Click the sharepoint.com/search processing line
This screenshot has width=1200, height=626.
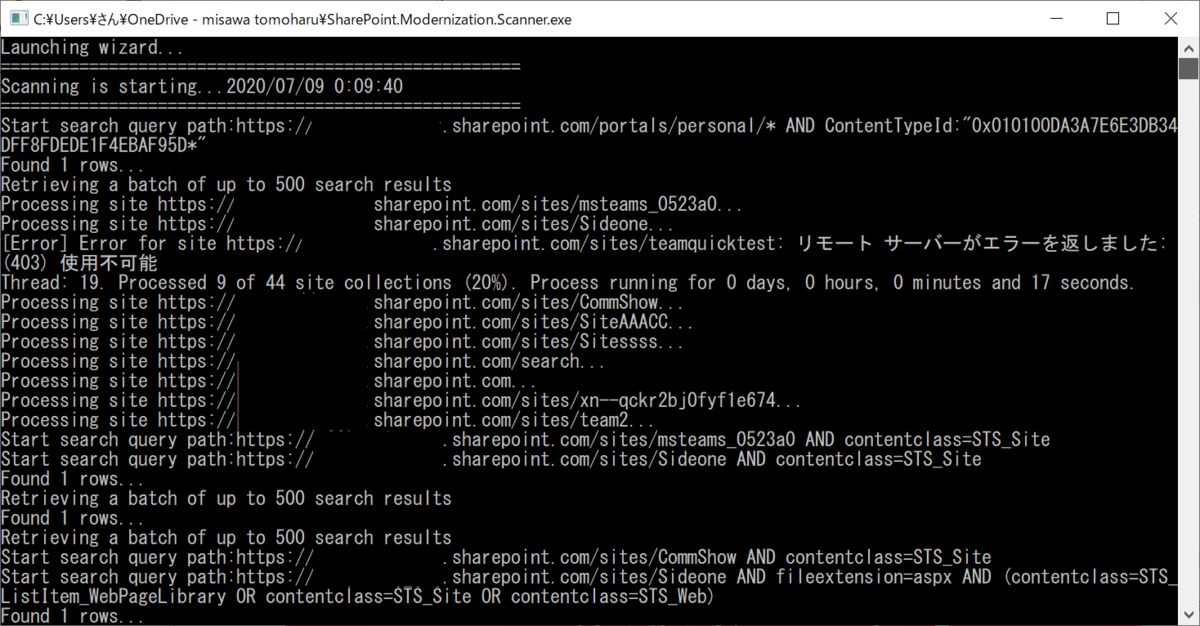point(303,361)
